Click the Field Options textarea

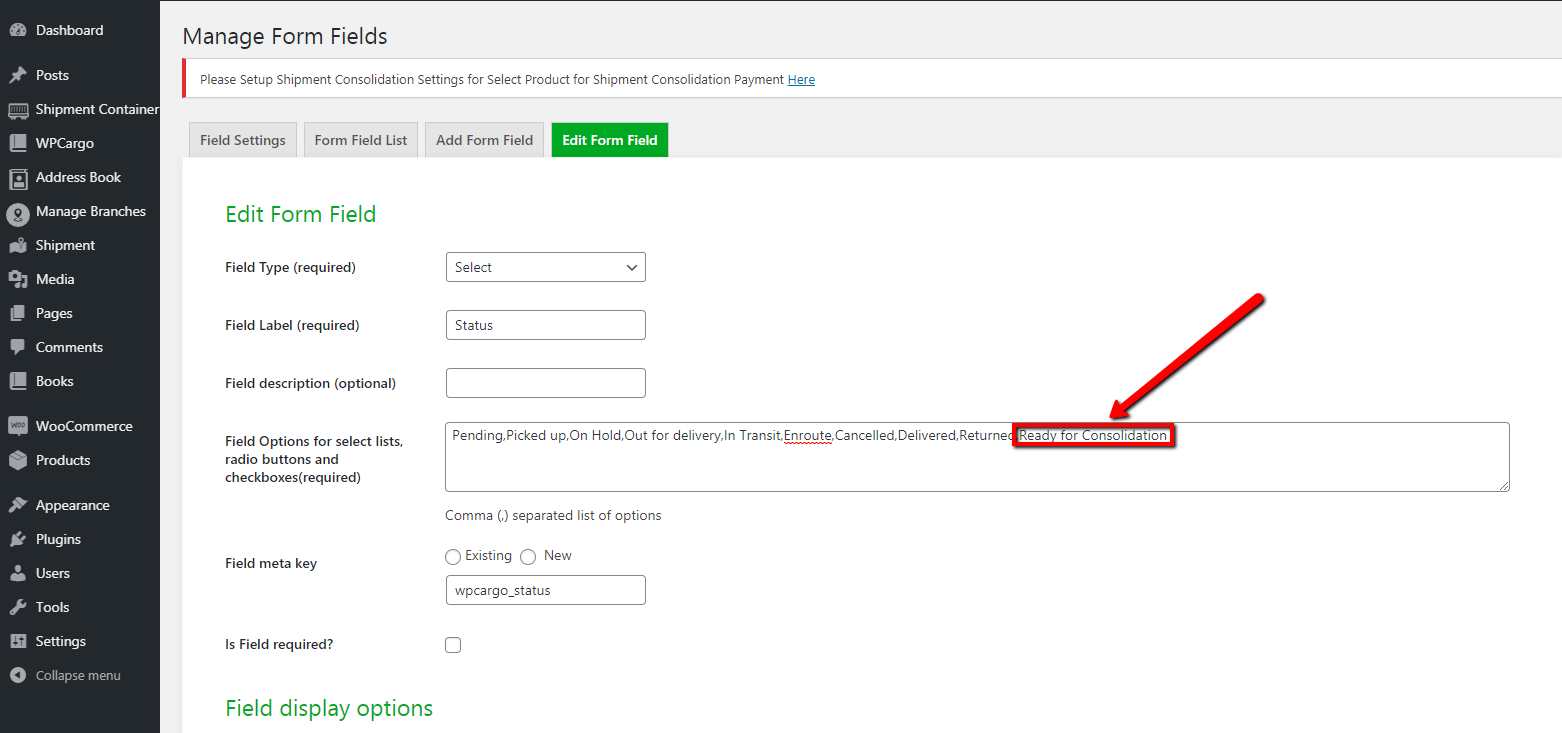click(976, 465)
